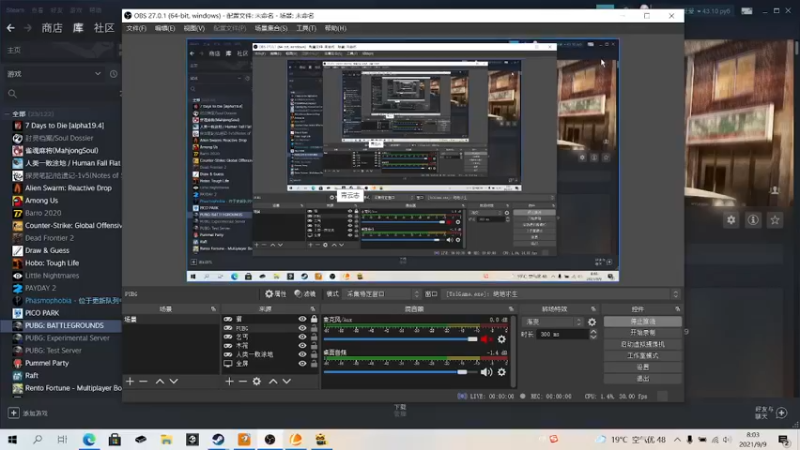Open game info icon in Steam game page
Viewport: 800px width, 450px height.
[753, 220]
